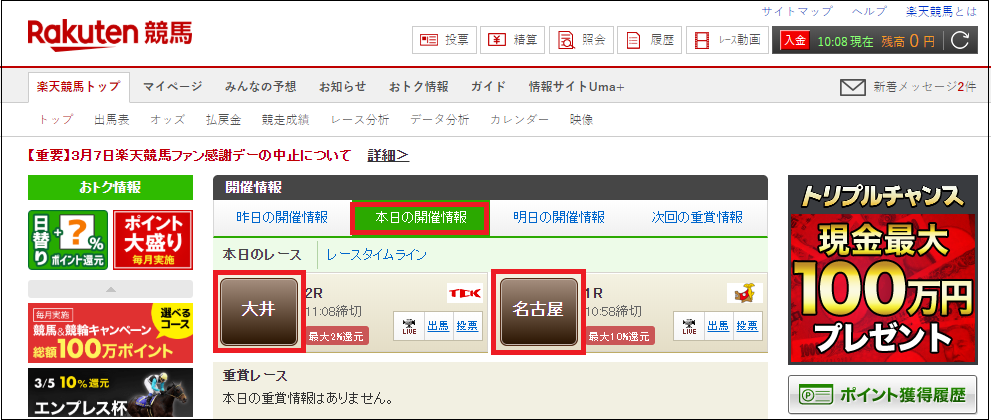The image size is (991, 420).
Task: Open the ガイド menu item
Action: coord(488,87)
